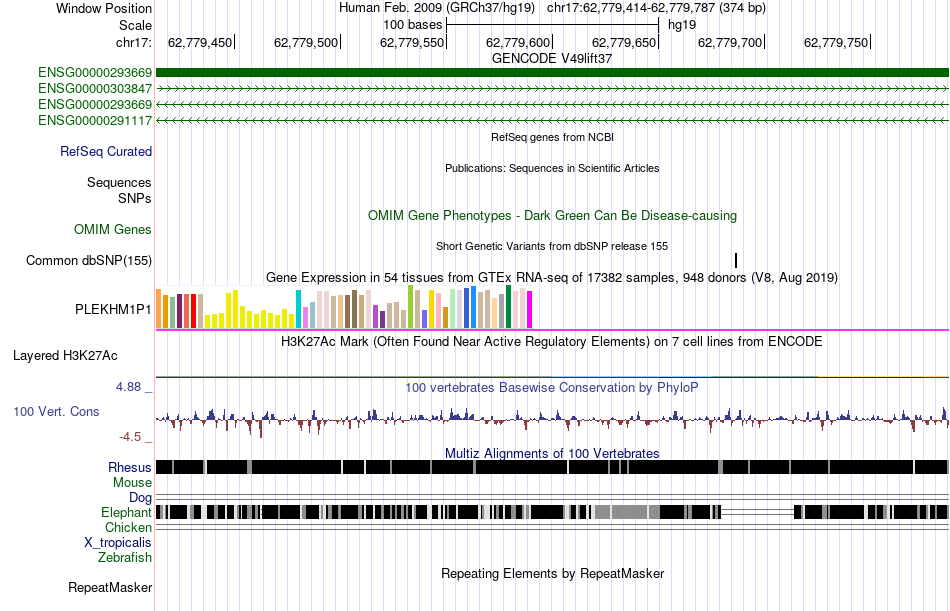Select the chr17:62,779,414-62,779,787 position text
950x611 pixels.
click(x=656, y=8)
